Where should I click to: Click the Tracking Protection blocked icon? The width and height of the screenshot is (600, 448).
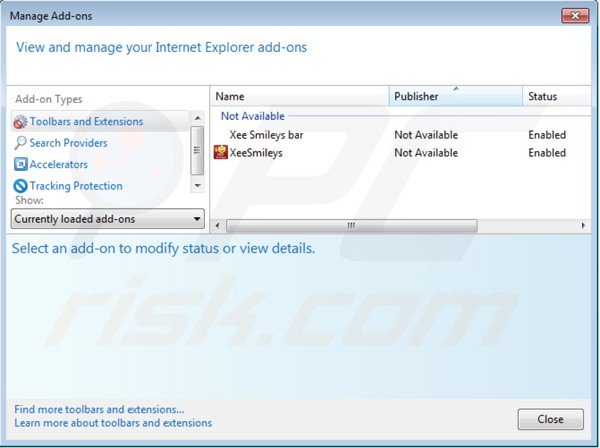20,186
